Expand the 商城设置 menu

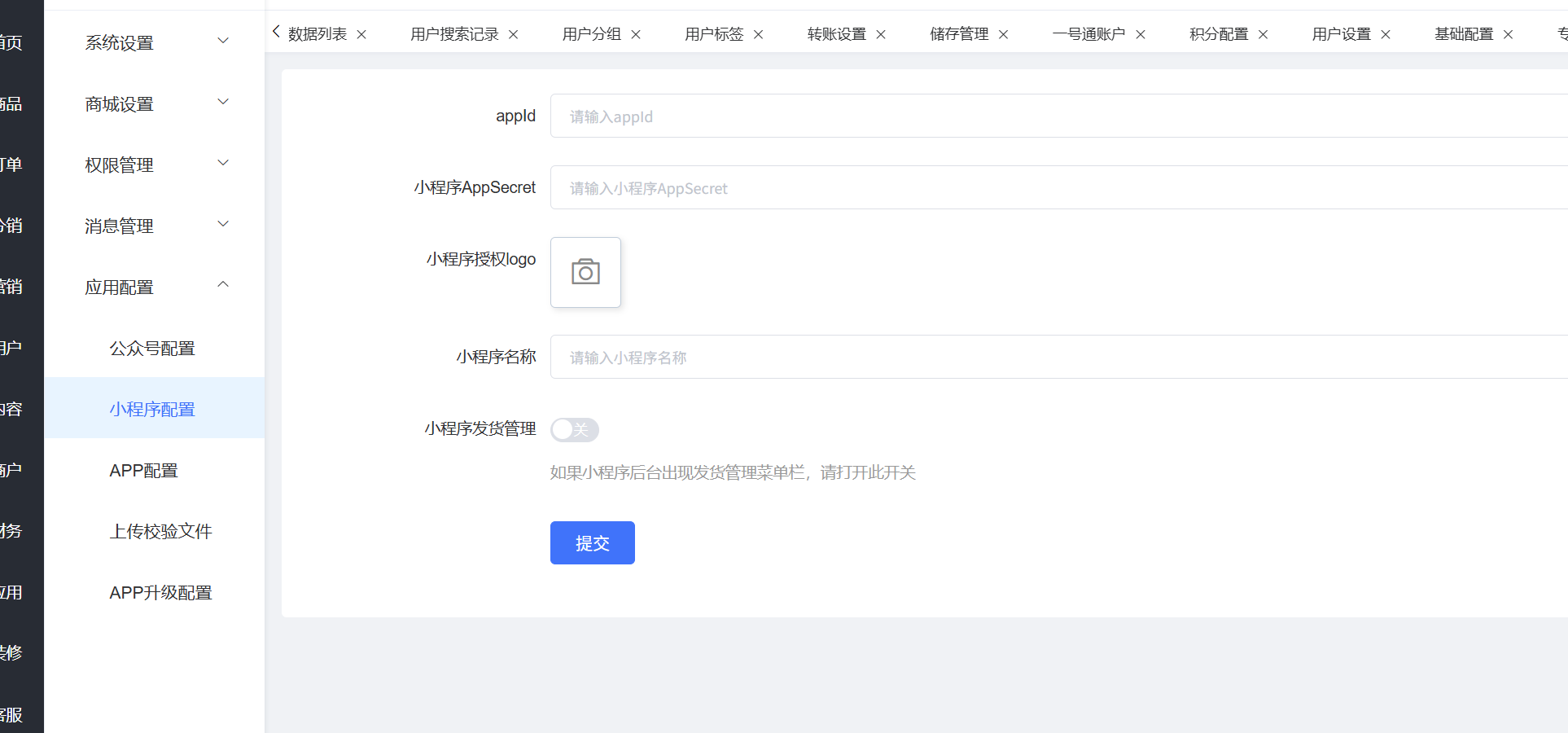pos(155,103)
